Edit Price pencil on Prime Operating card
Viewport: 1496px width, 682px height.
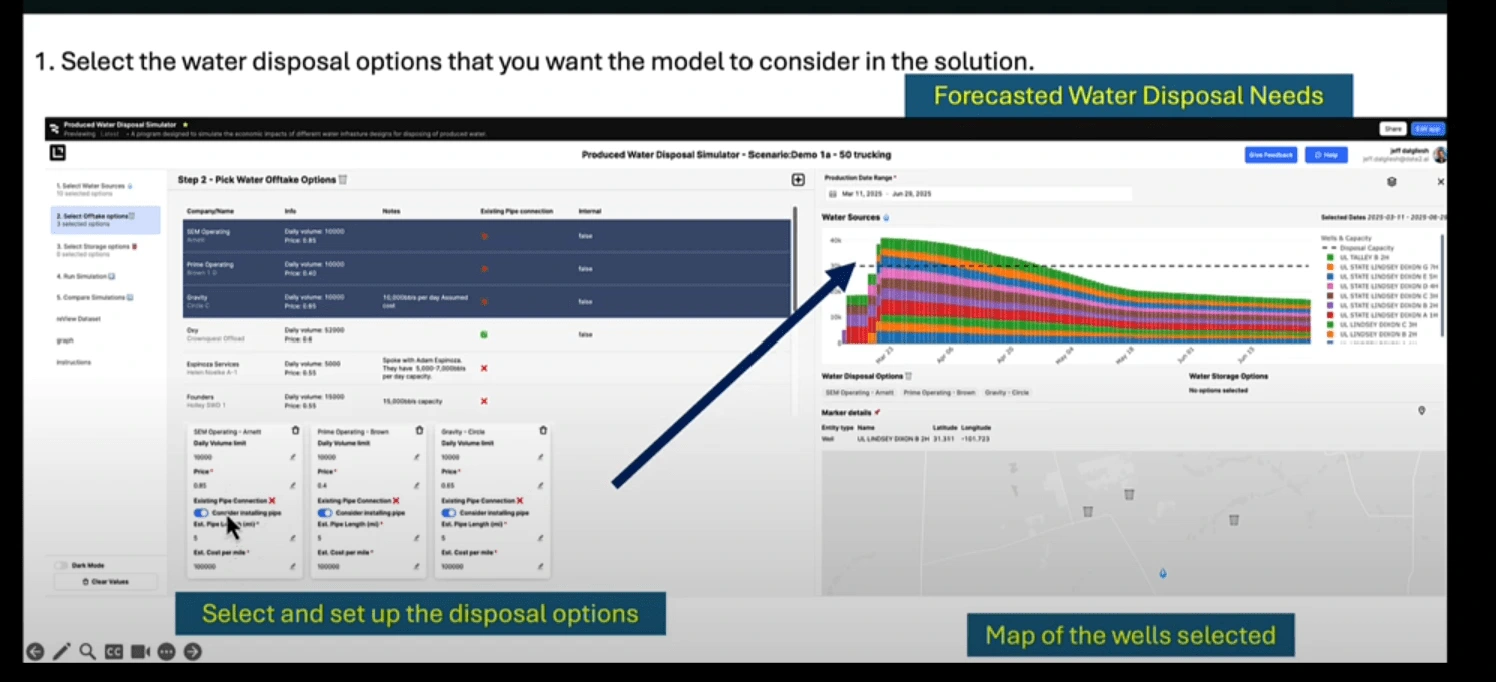417,485
